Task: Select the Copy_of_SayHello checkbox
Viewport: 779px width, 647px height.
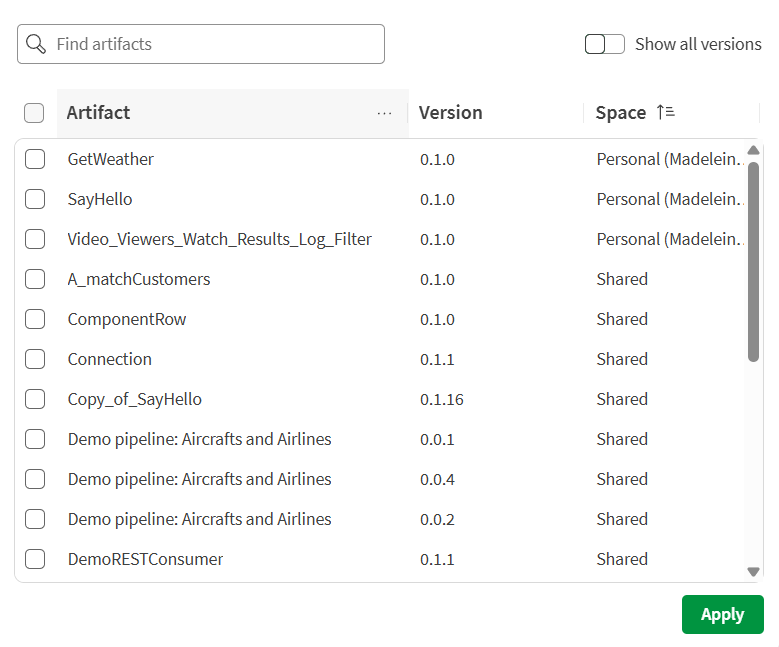Action: 35,399
